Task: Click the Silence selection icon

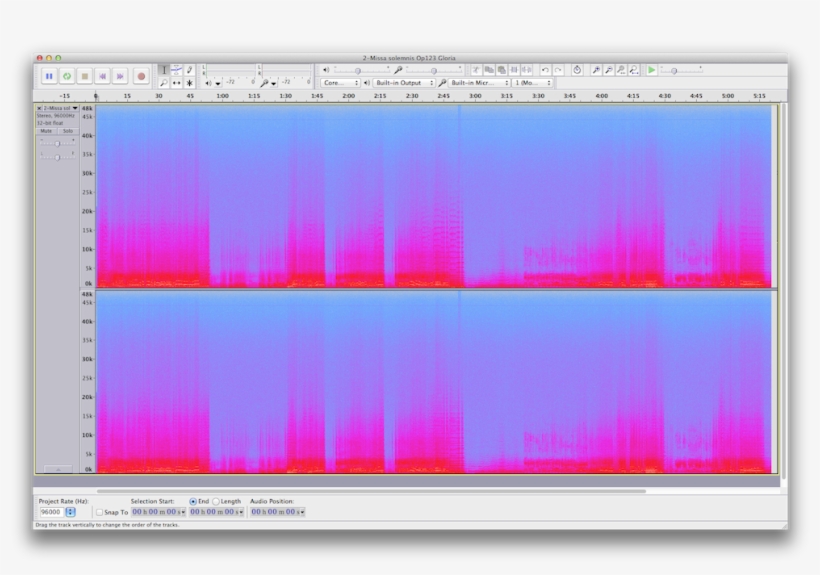Action: [527, 70]
